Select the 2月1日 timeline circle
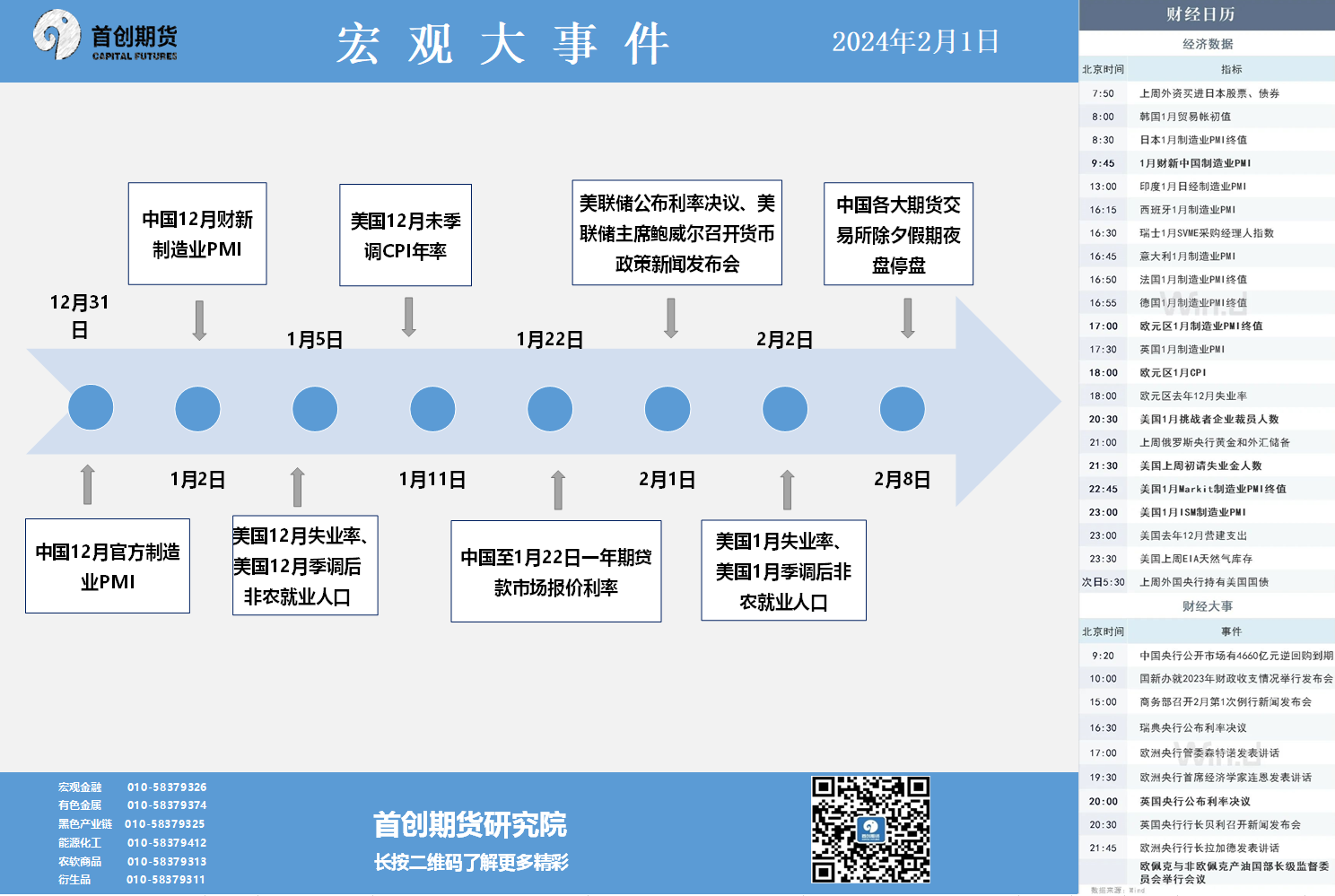Viewport: 1335px width, 896px height. click(667, 409)
